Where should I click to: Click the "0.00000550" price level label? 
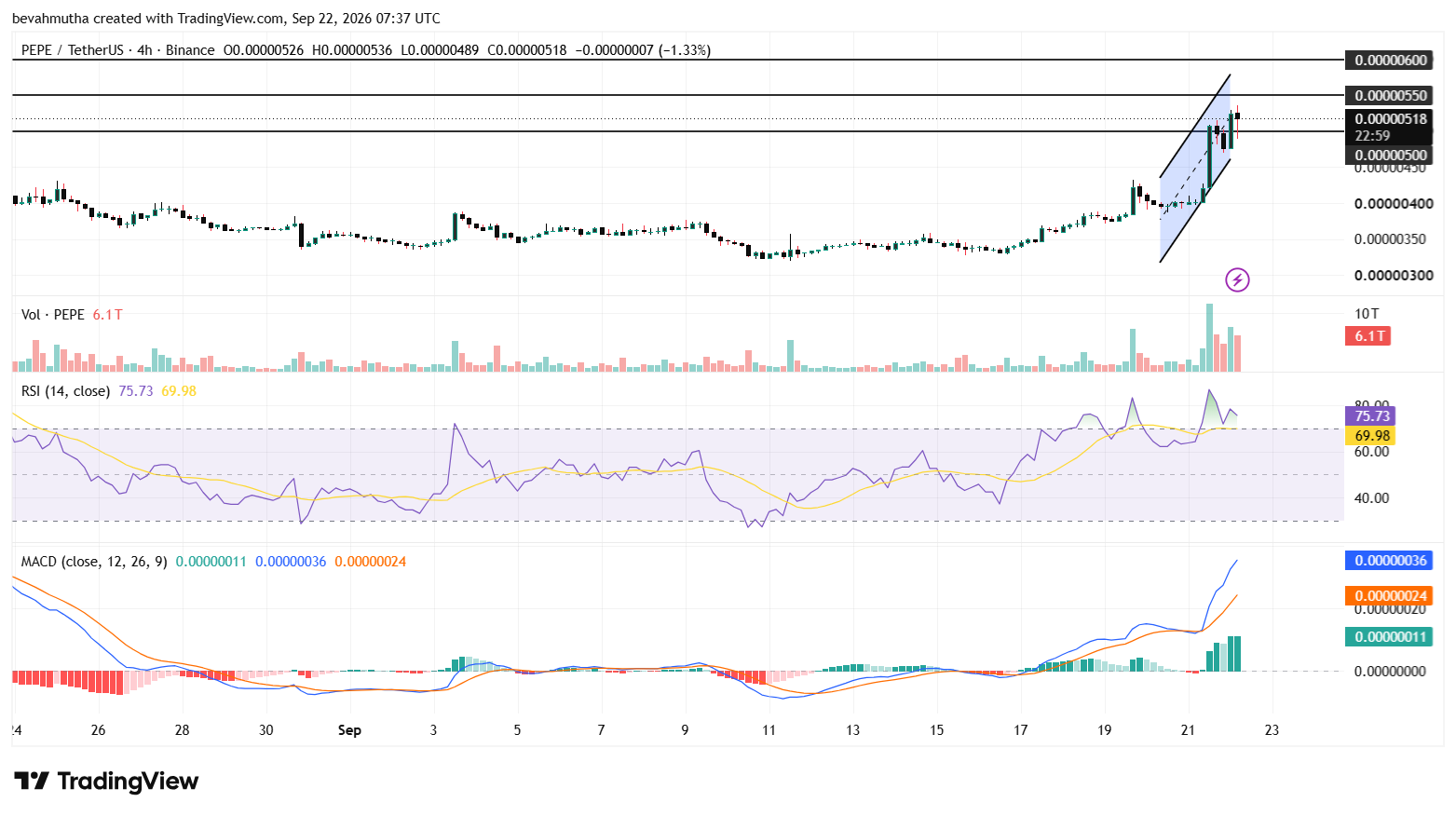click(x=1391, y=96)
